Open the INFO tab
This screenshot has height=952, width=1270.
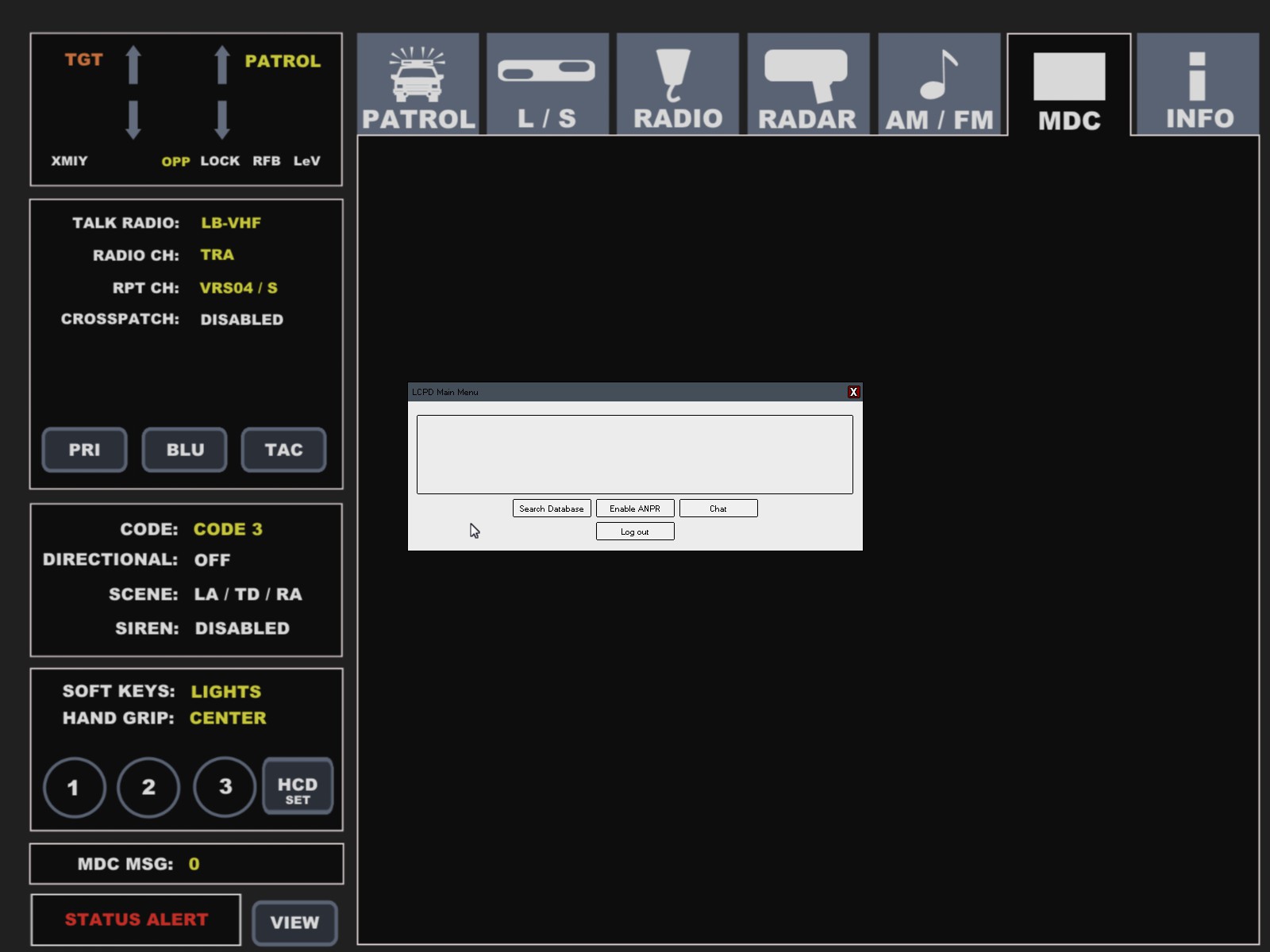pyautogui.click(x=1198, y=84)
